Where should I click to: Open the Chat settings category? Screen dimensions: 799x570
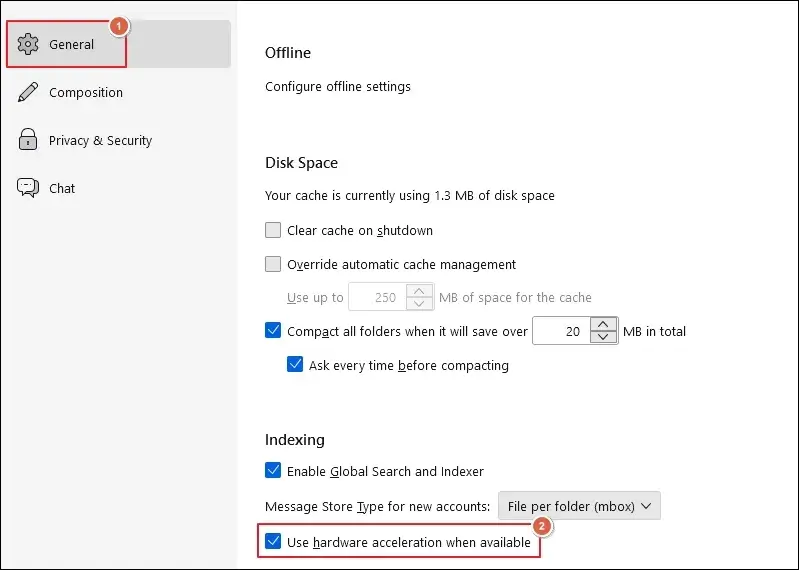[x=118, y=188]
